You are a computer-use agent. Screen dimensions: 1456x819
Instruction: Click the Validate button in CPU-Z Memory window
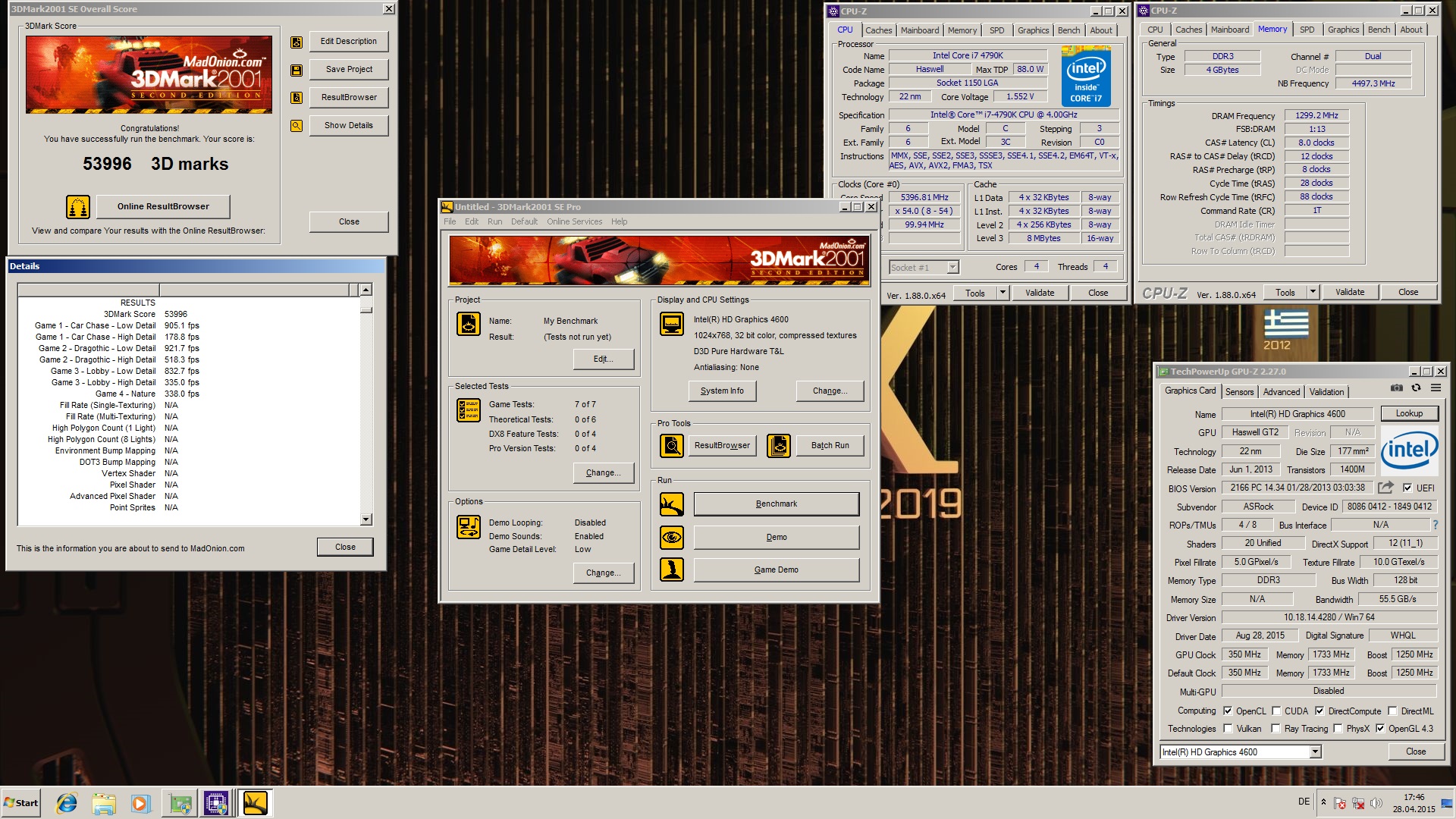click(1350, 292)
